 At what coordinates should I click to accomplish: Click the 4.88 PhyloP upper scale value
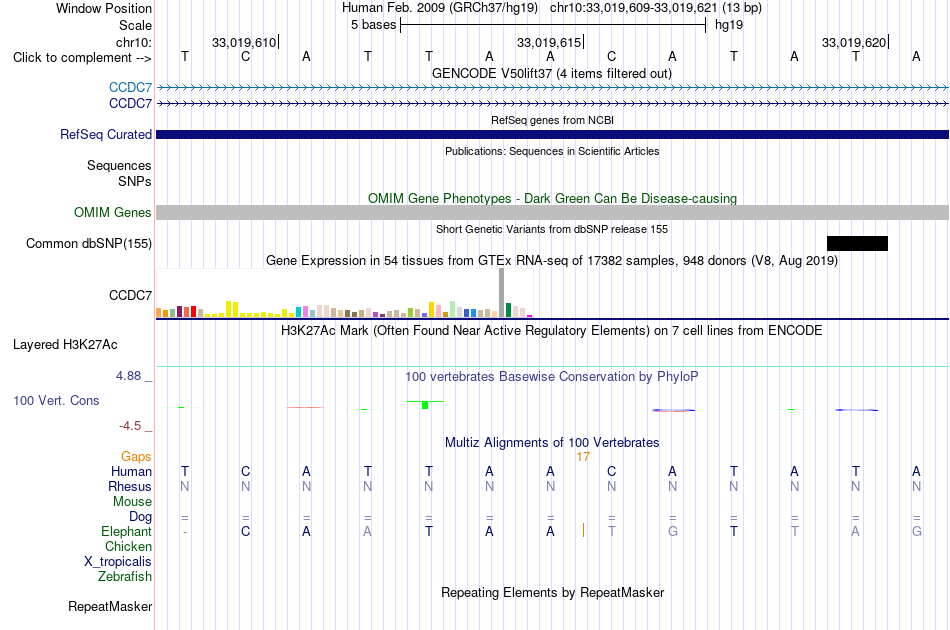click(128, 376)
